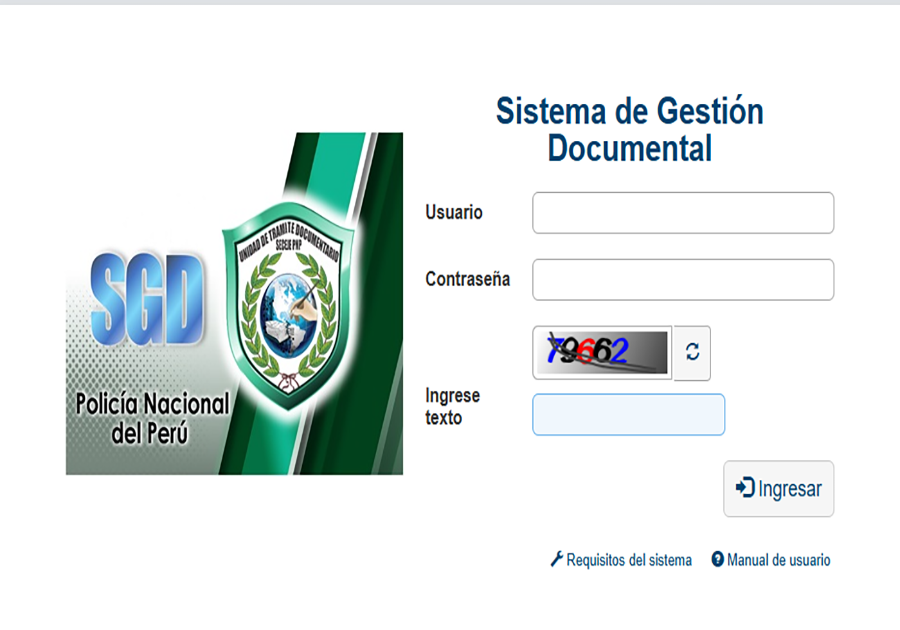Click the question mark icon beside Manual de usuario

tap(717, 559)
